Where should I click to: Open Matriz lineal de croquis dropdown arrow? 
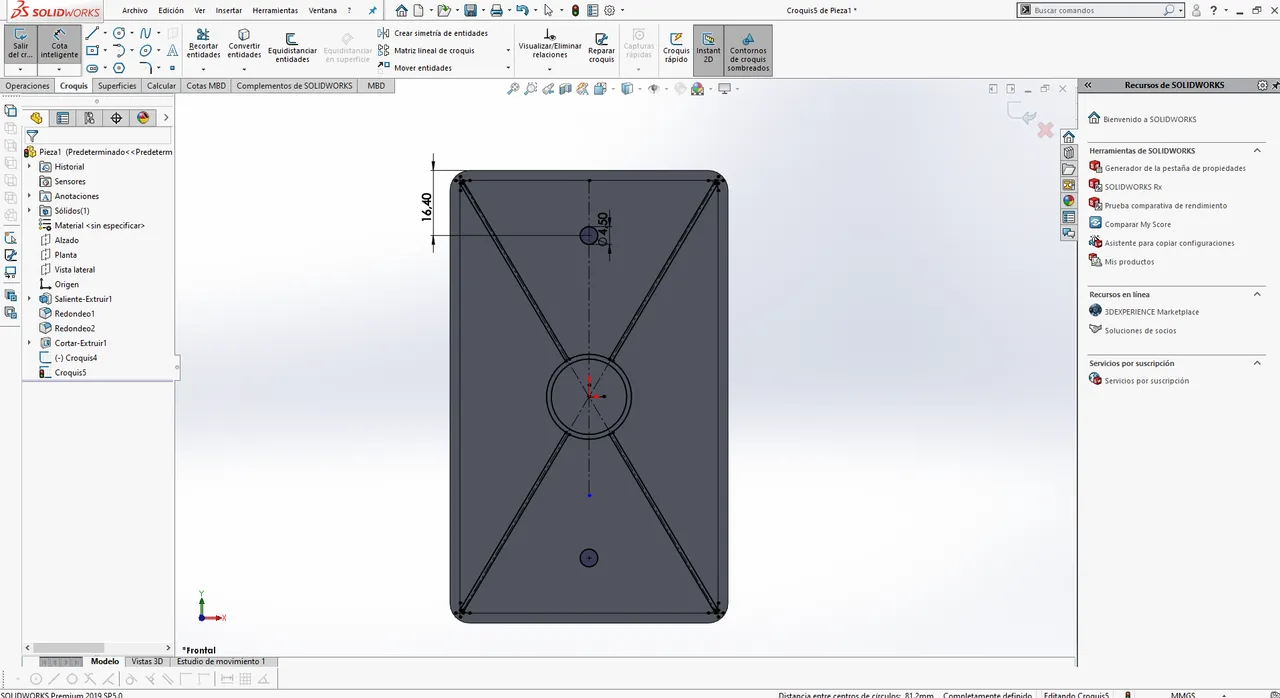[508, 50]
